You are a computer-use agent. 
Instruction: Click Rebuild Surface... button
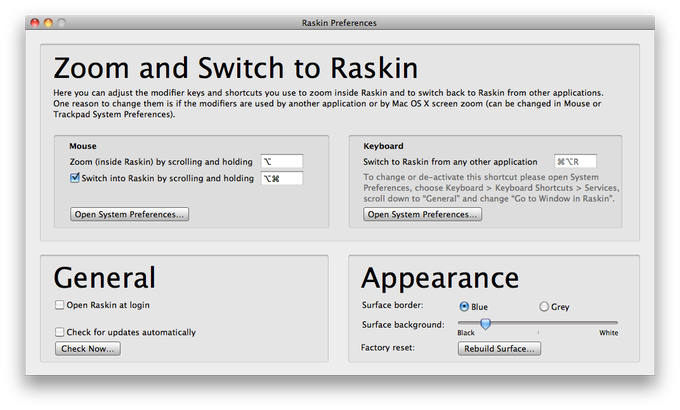coord(499,349)
